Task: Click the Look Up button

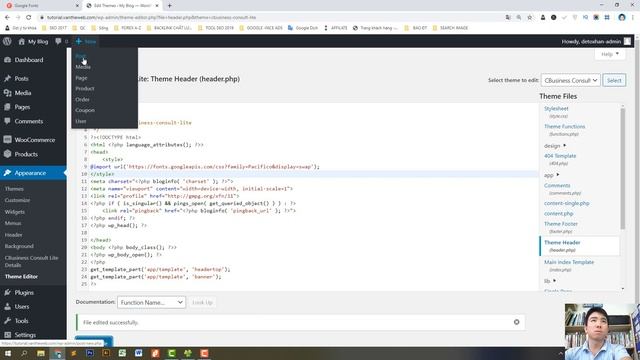Action: 202,302
